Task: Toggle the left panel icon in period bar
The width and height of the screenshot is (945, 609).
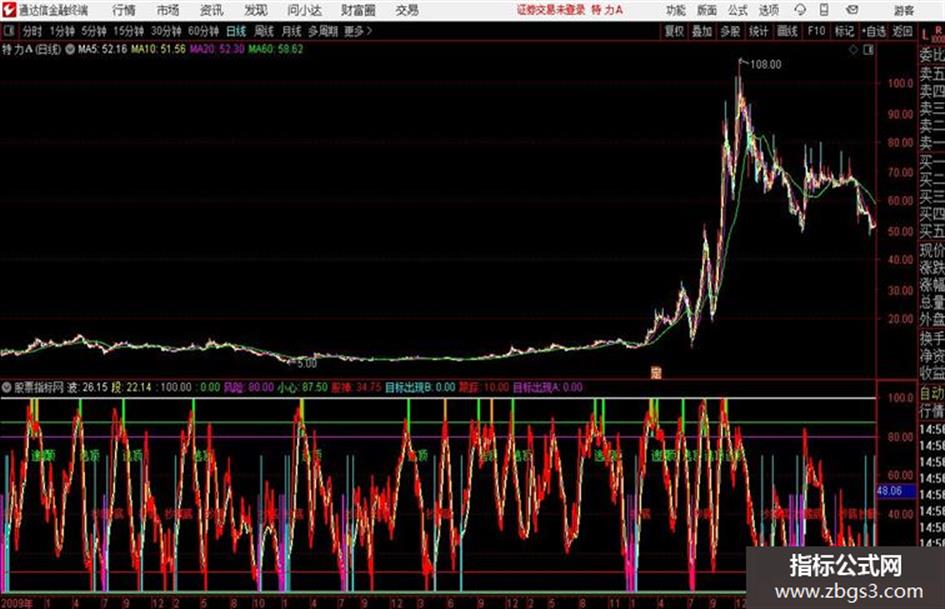Action: 8,31
